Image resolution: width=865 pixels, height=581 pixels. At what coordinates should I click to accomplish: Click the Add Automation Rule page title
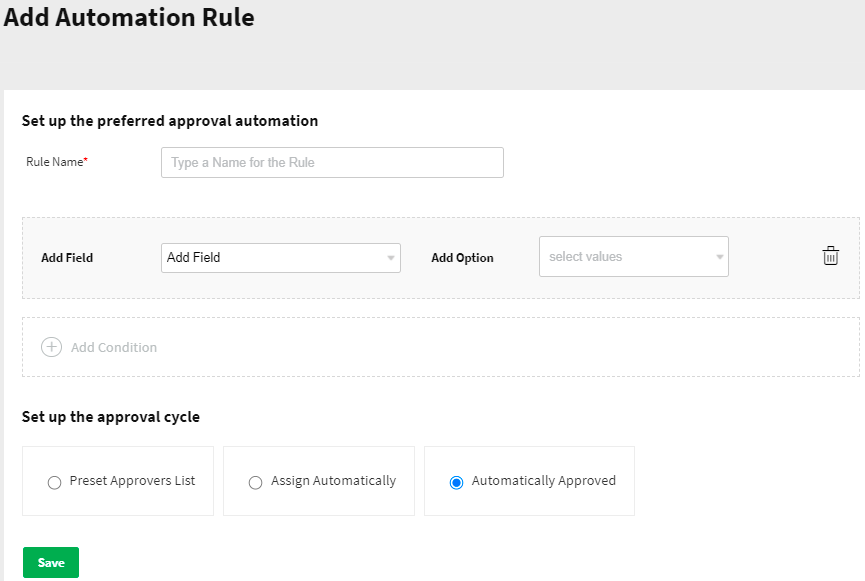point(129,17)
